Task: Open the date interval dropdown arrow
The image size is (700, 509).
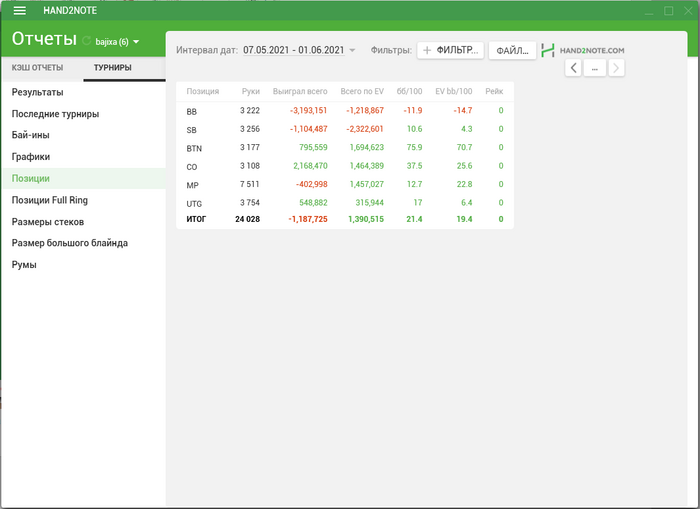Action: [x=352, y=50]
